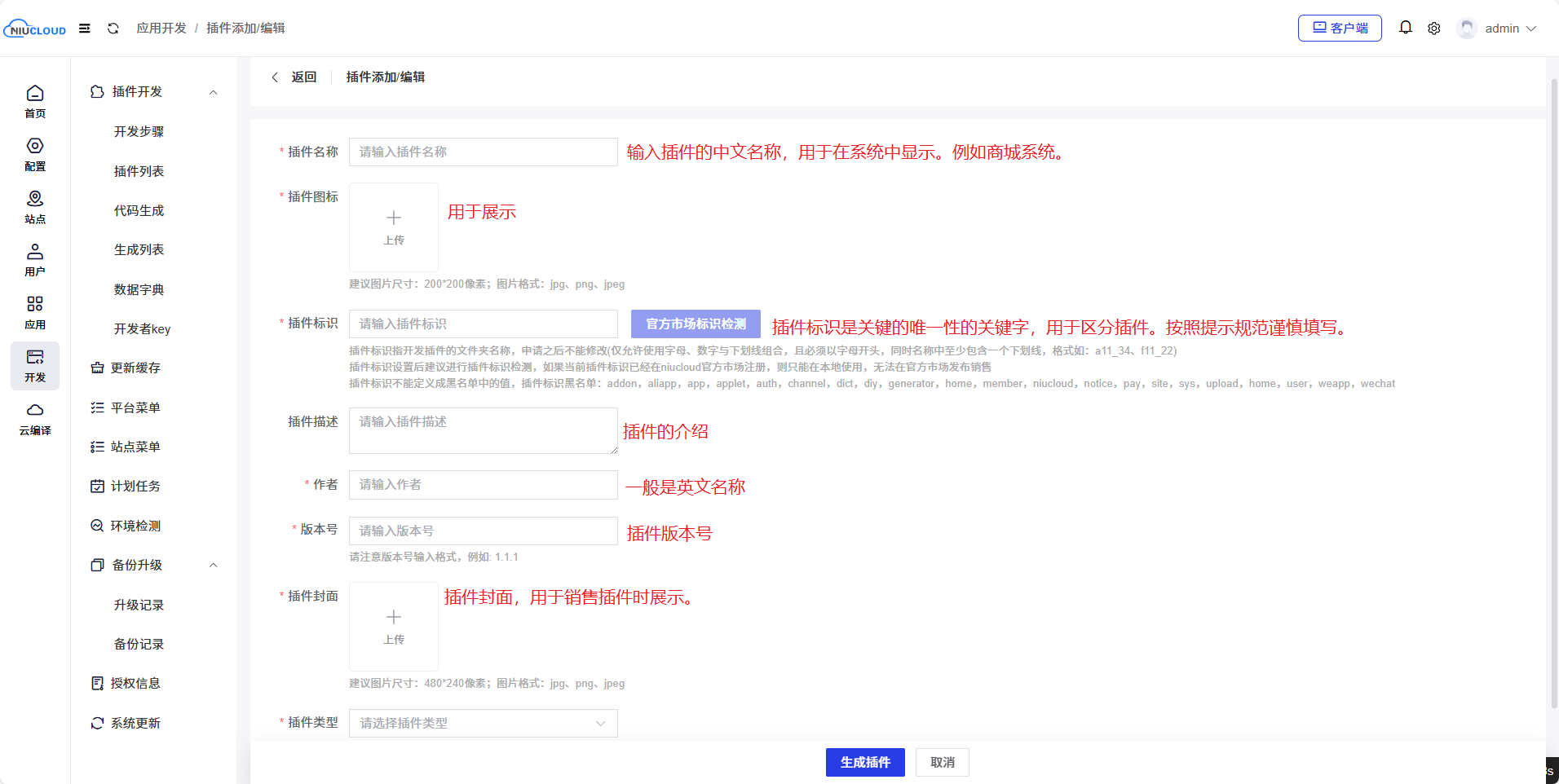Collapse the 备份升级 menu group

coord(214,566)
